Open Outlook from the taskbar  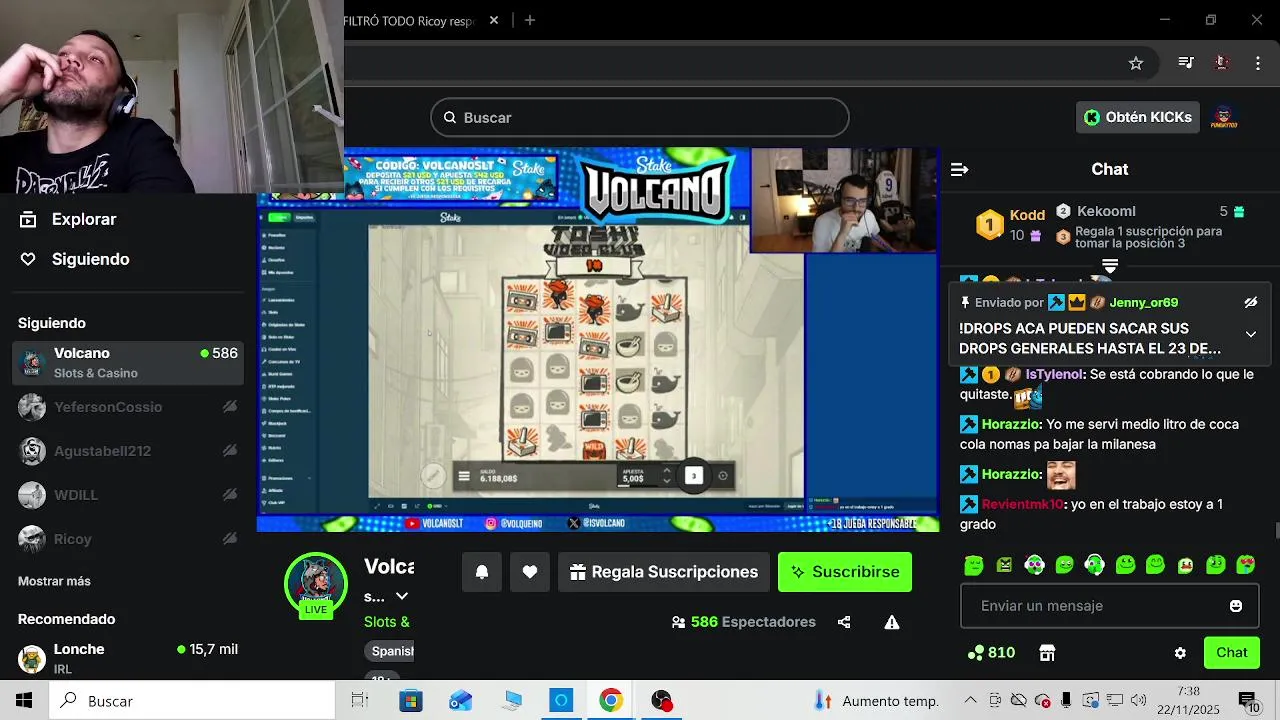461,701
